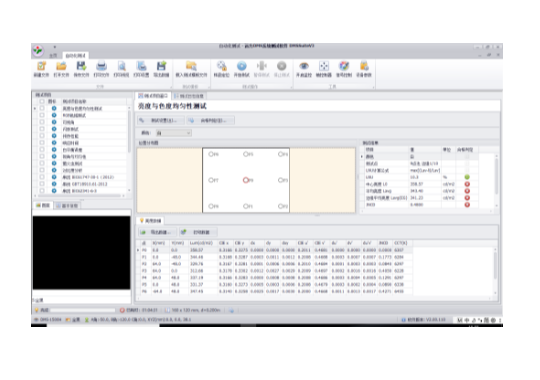Click the greyed Stop Test round icon
Screen dimensions: 540x380
[282, 66]
